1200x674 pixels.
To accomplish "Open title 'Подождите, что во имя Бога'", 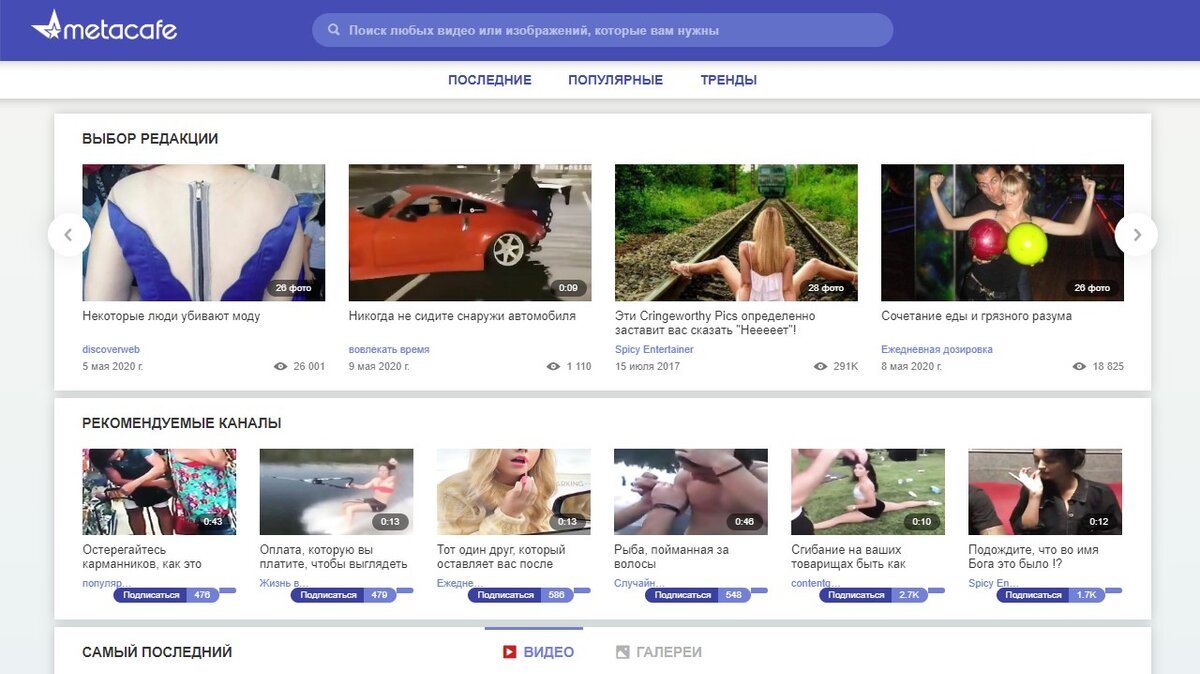I will (x=1033, y=557).
